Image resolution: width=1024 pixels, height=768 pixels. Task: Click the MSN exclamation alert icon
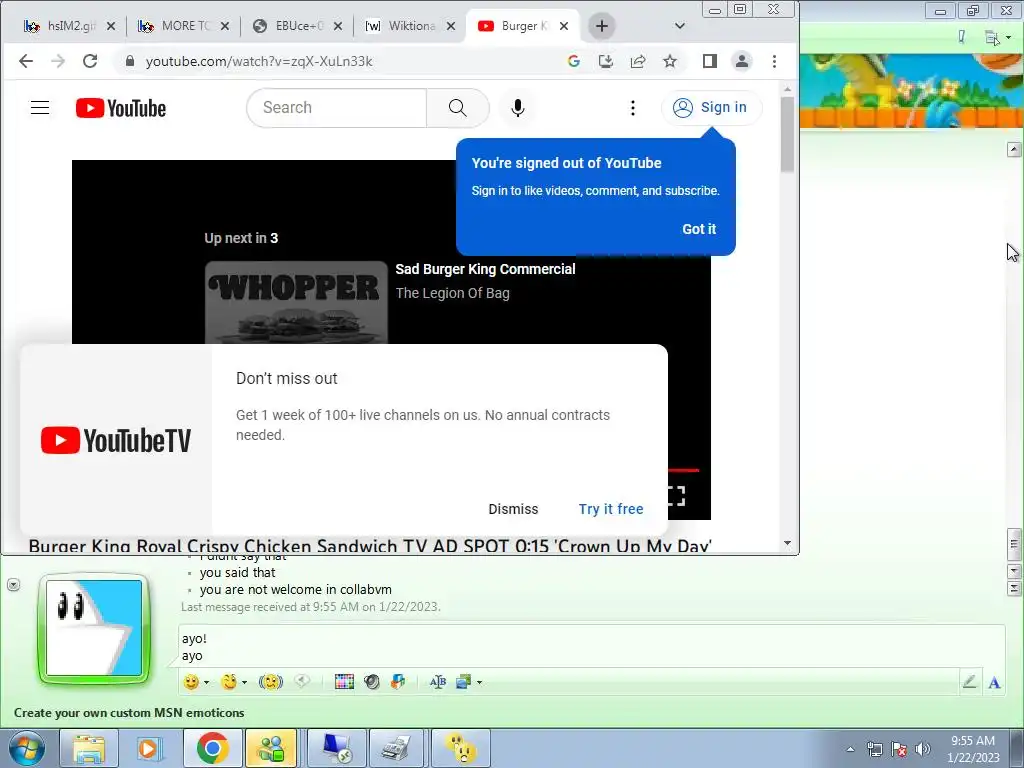click(961, 37)
